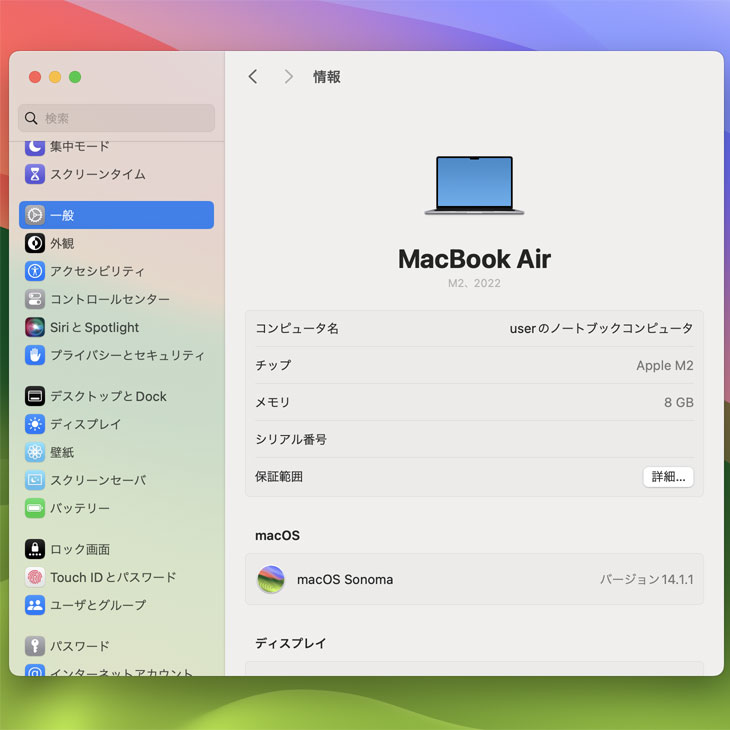Click the macOS section heading

[x=277, y=535]
